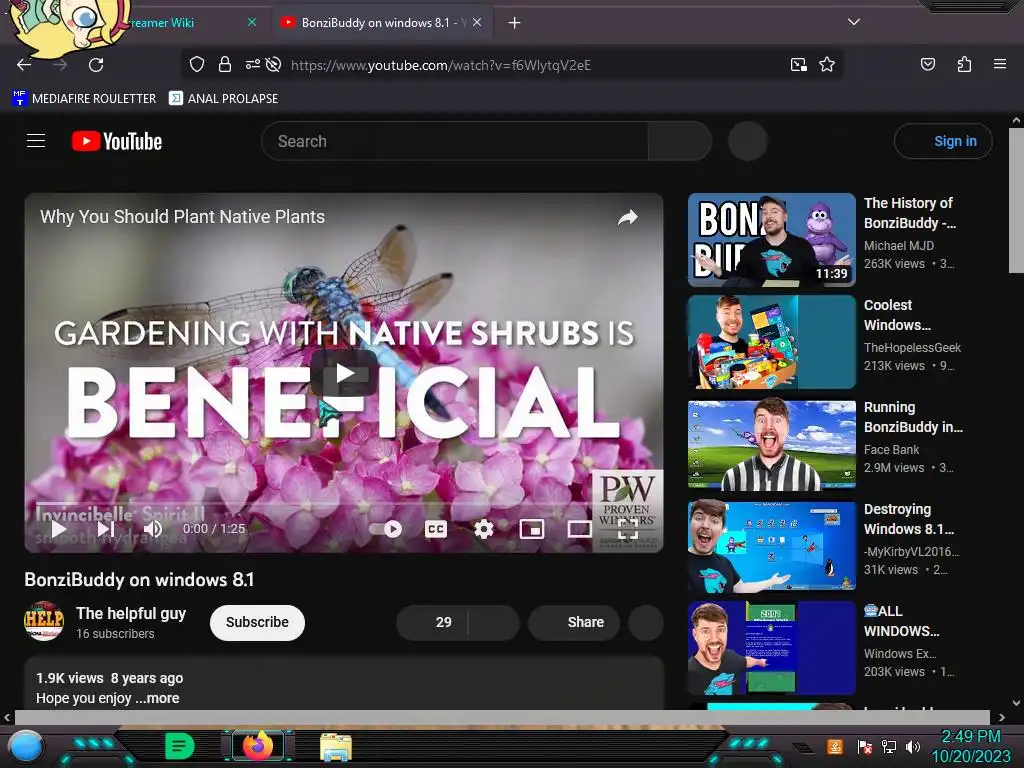This screenshot has height=768, width=1024.
Task: Open the list all tabs dropdown arrow
Action: [x=854, y=22]
